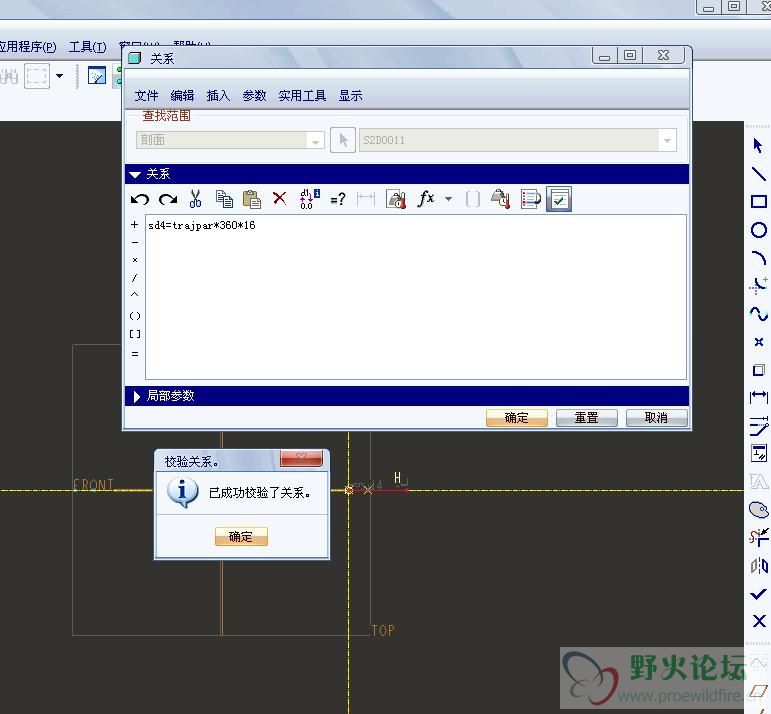
Task: Select the use-edge sketch tool
Action: coord(759,370)
